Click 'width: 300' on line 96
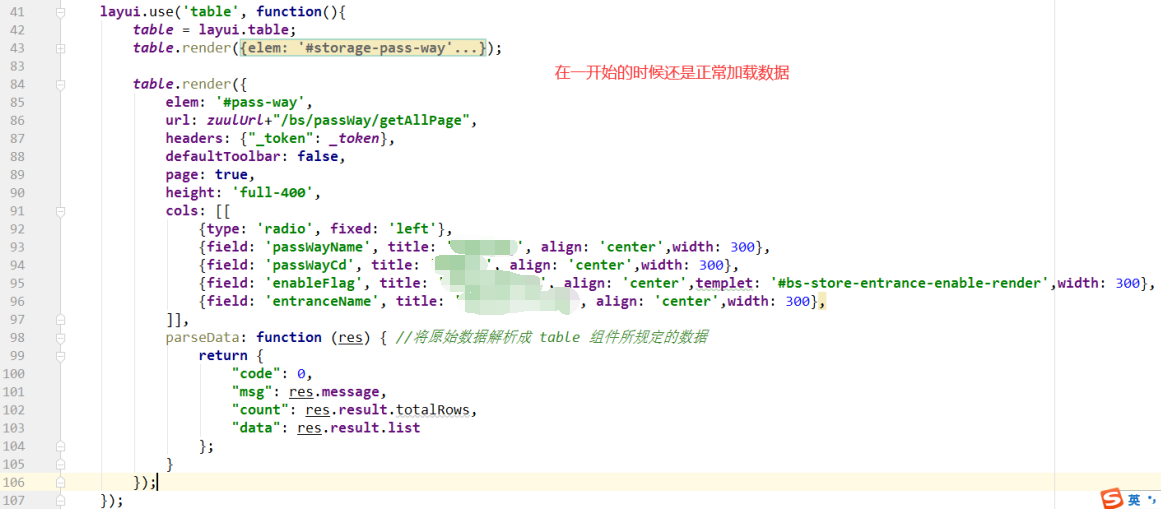 tap(770, 302)
